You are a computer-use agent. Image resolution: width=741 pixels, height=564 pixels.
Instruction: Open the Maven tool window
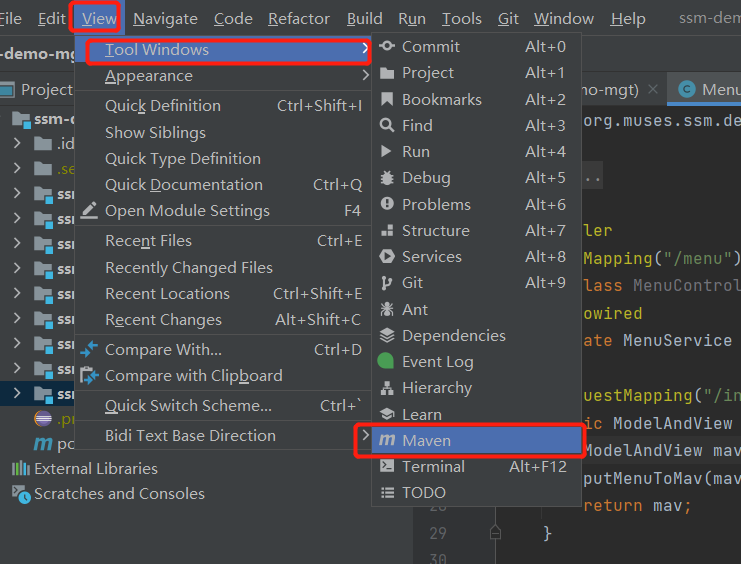426,441
